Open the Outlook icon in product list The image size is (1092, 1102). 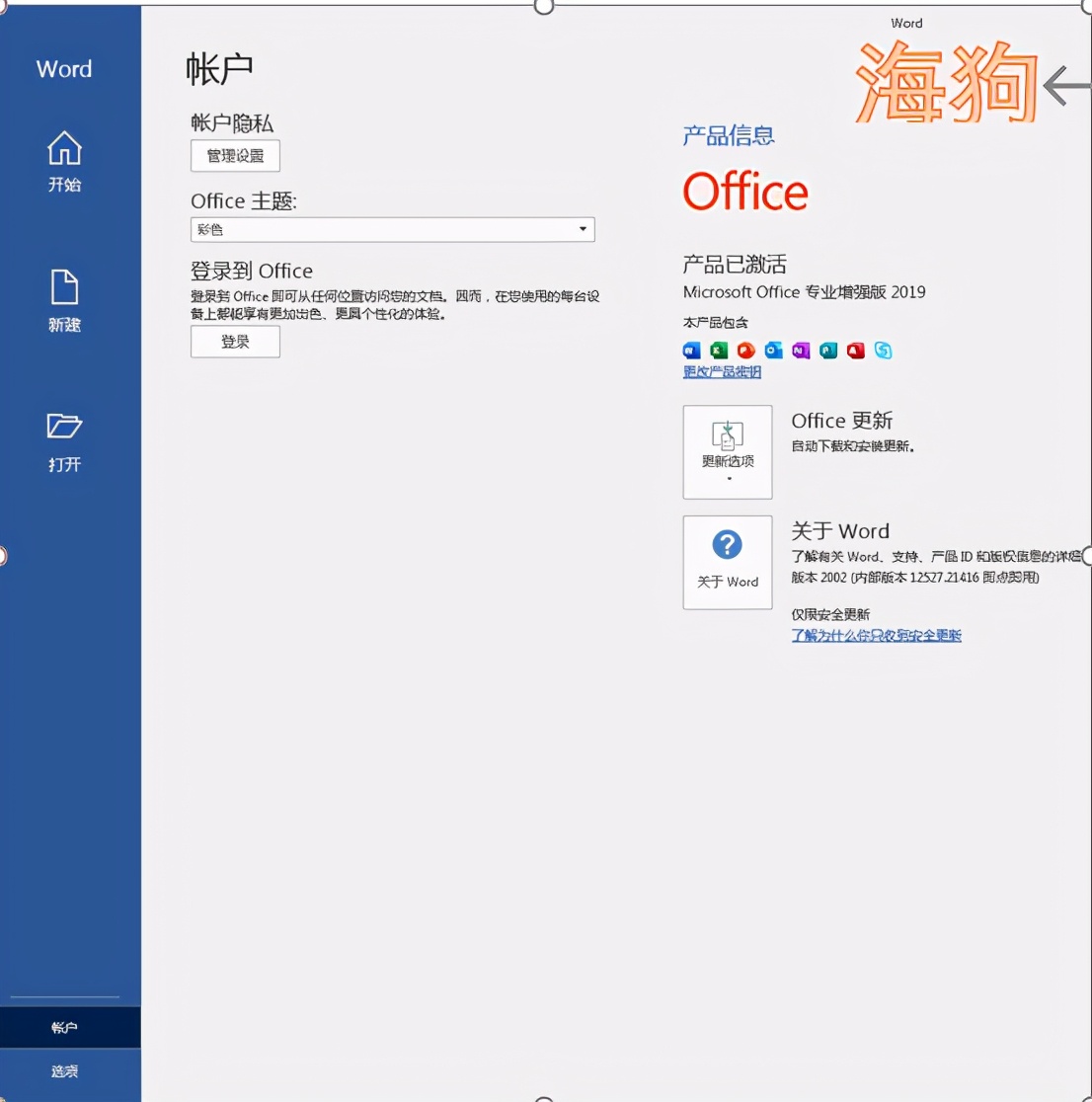tap(773, 350)
